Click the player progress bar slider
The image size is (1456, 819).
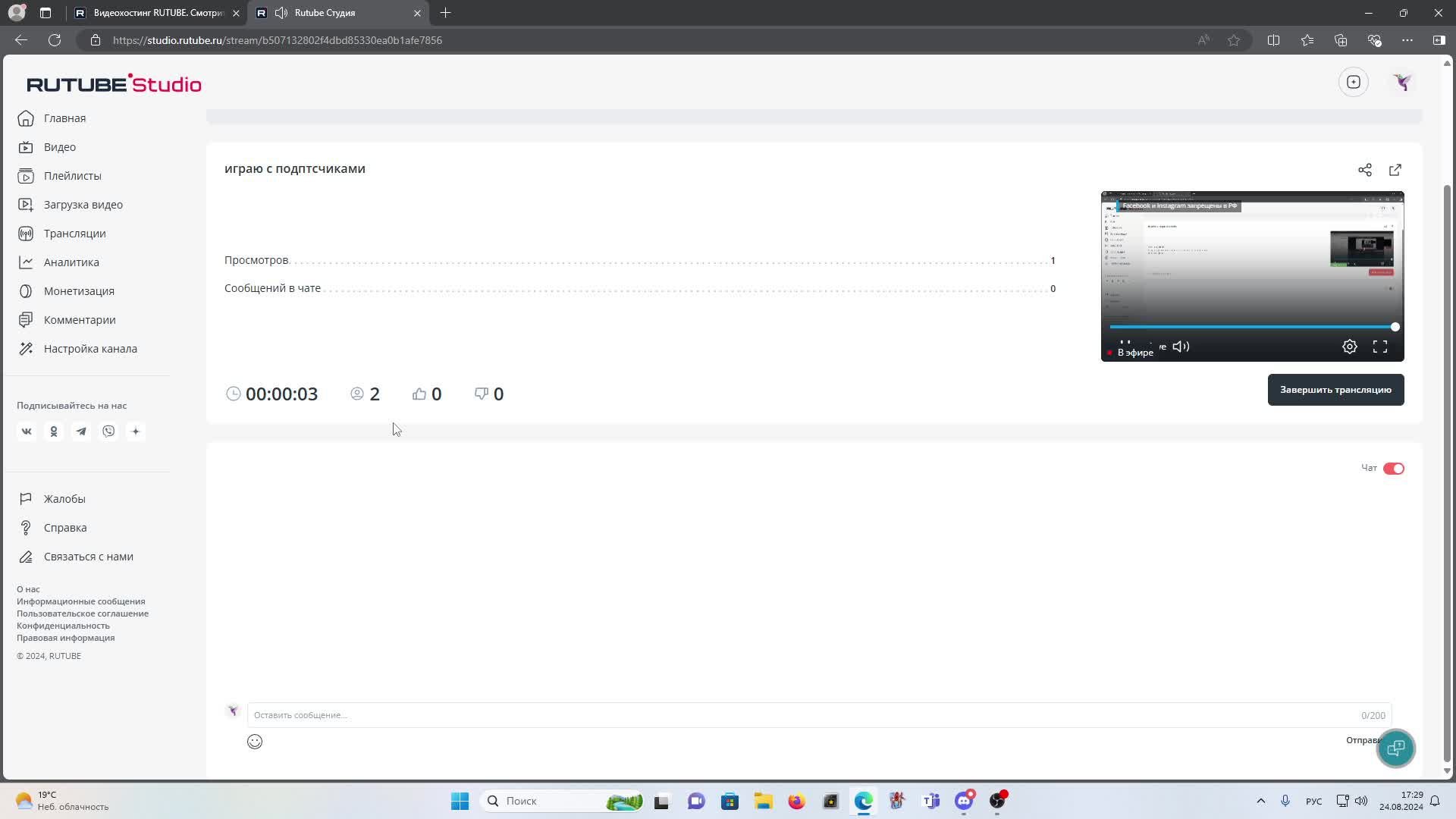[x=1251, y=327]
